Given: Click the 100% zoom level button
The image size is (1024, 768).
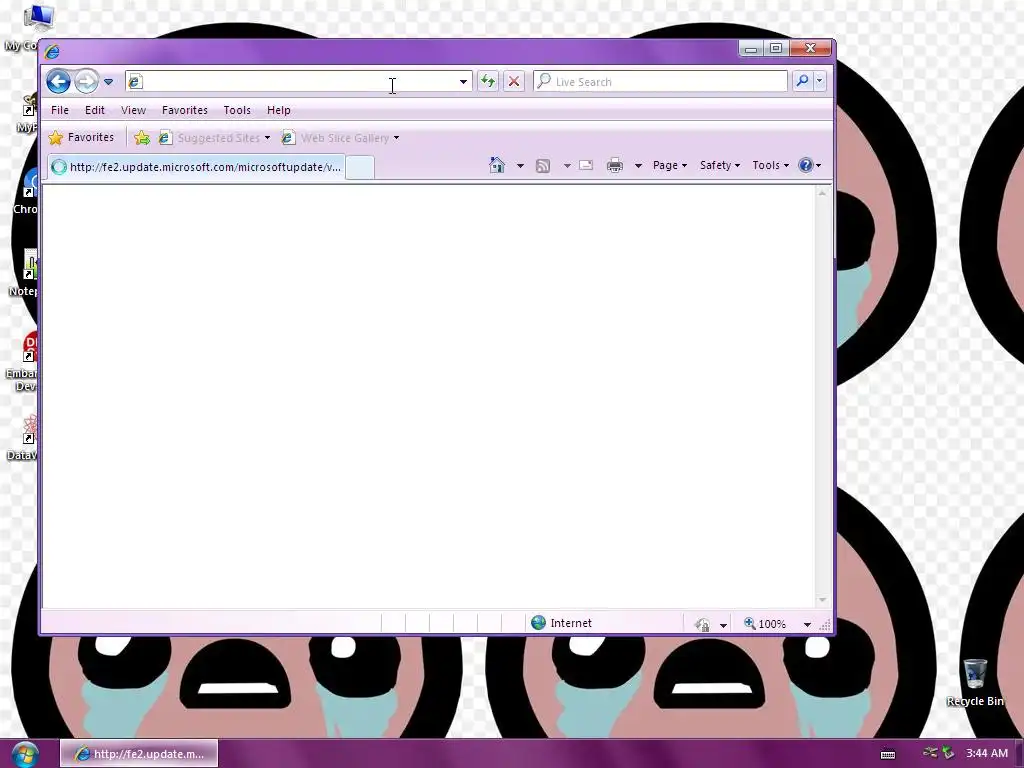Looking at the screenshot, I should (x=765, y=624).
